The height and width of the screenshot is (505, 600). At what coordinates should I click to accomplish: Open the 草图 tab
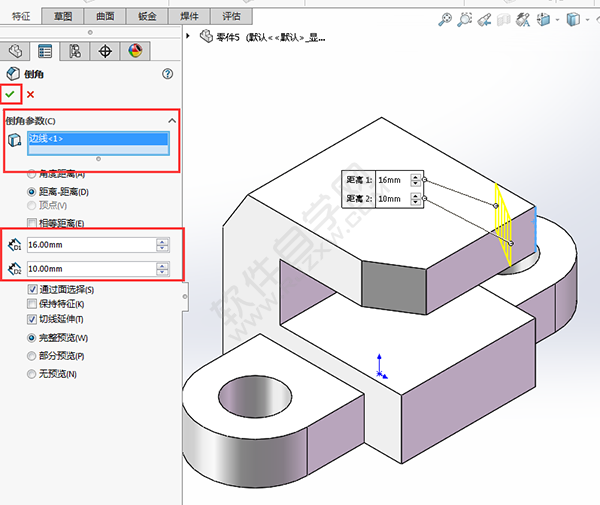pyautogui.click(x=63, y=16)
